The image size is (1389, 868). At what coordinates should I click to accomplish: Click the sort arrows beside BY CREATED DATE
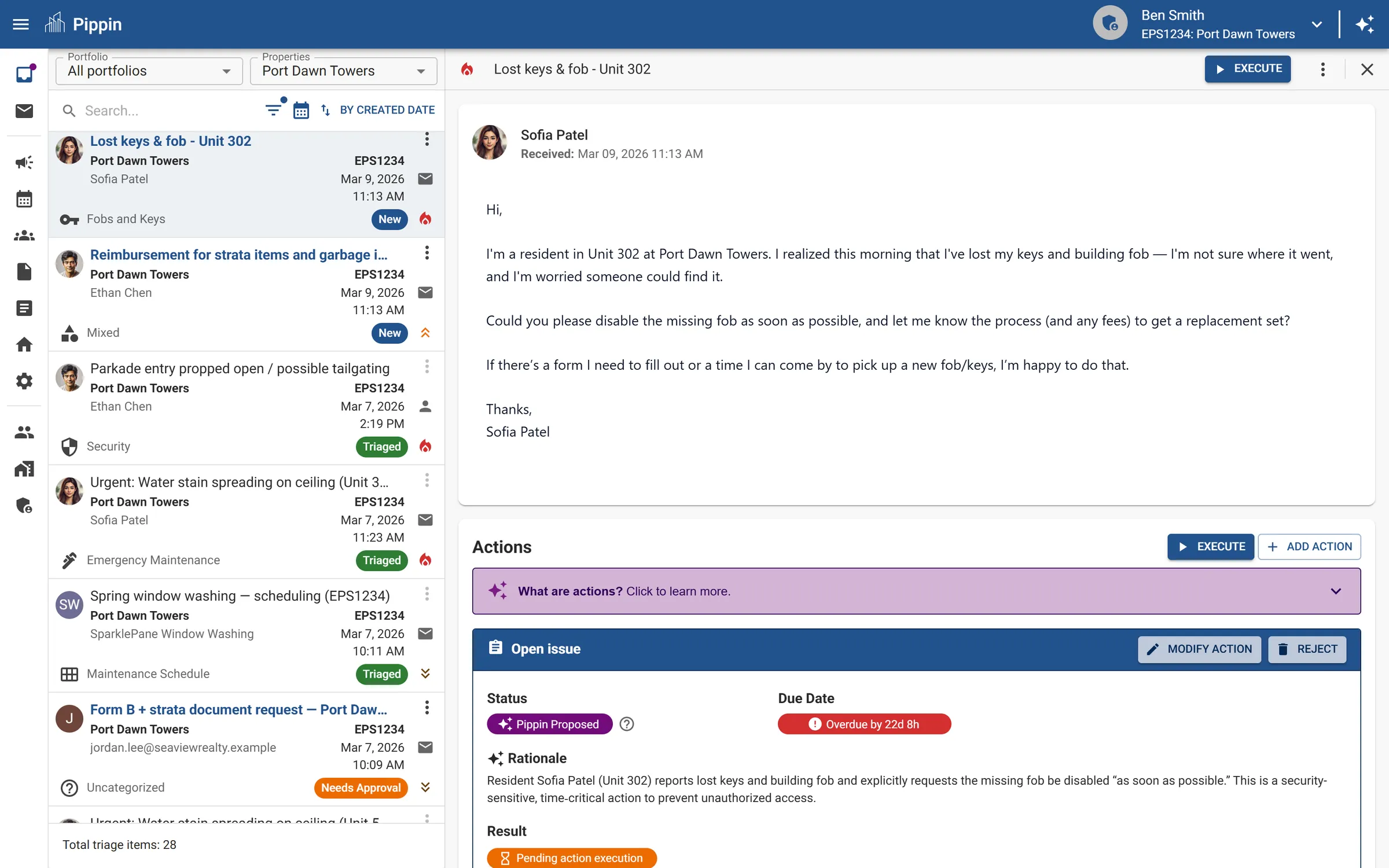tap(325, 110)
